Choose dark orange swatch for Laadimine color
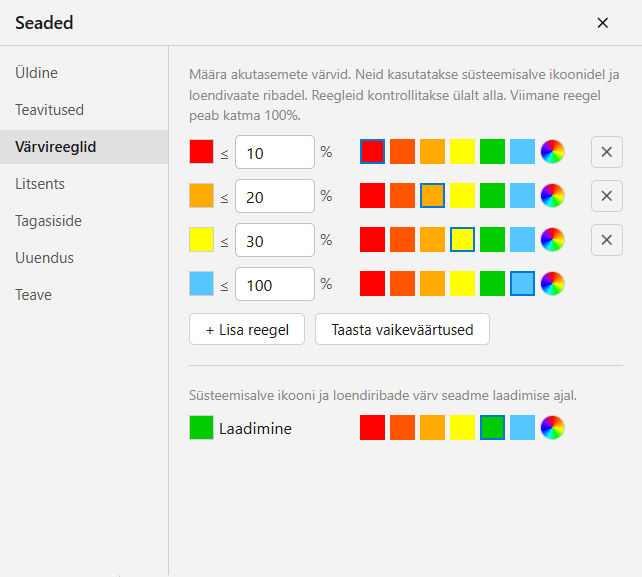 [402, 428]
